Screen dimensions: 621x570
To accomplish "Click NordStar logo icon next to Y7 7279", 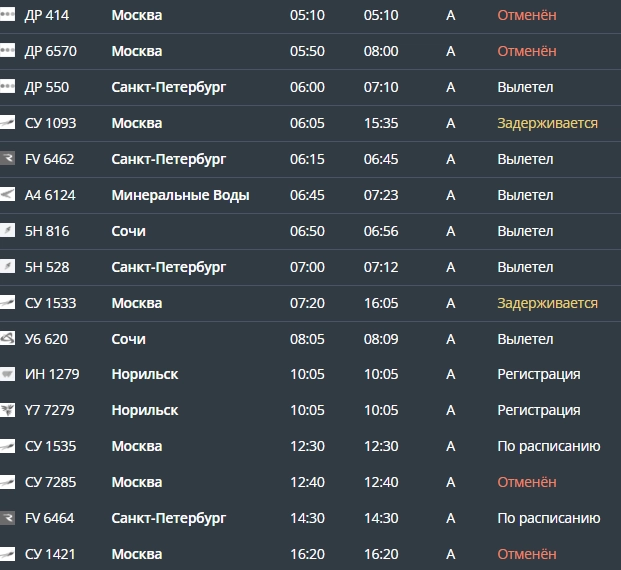I will (x=7, y=410).
